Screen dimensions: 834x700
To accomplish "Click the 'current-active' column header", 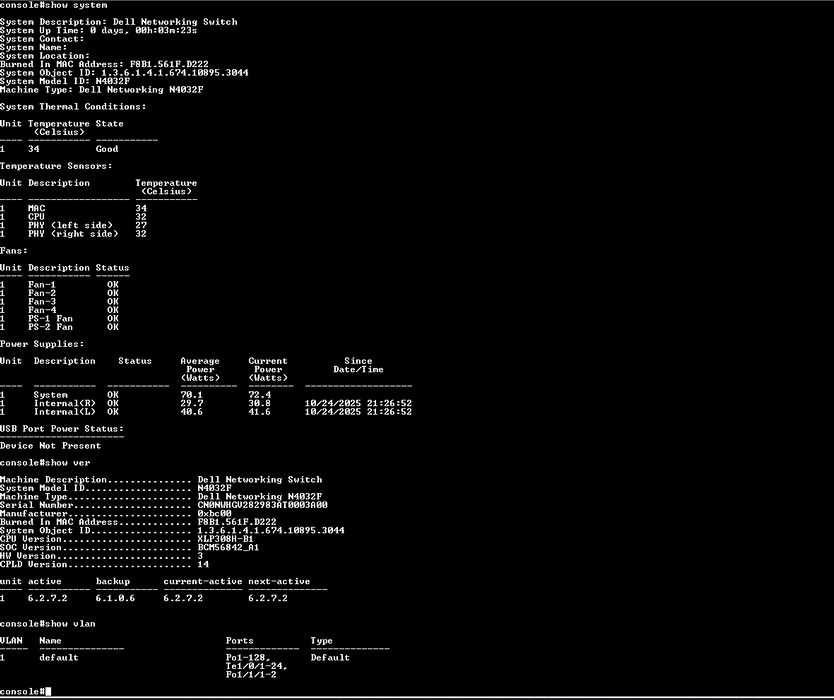I will (x=203, y=581).
